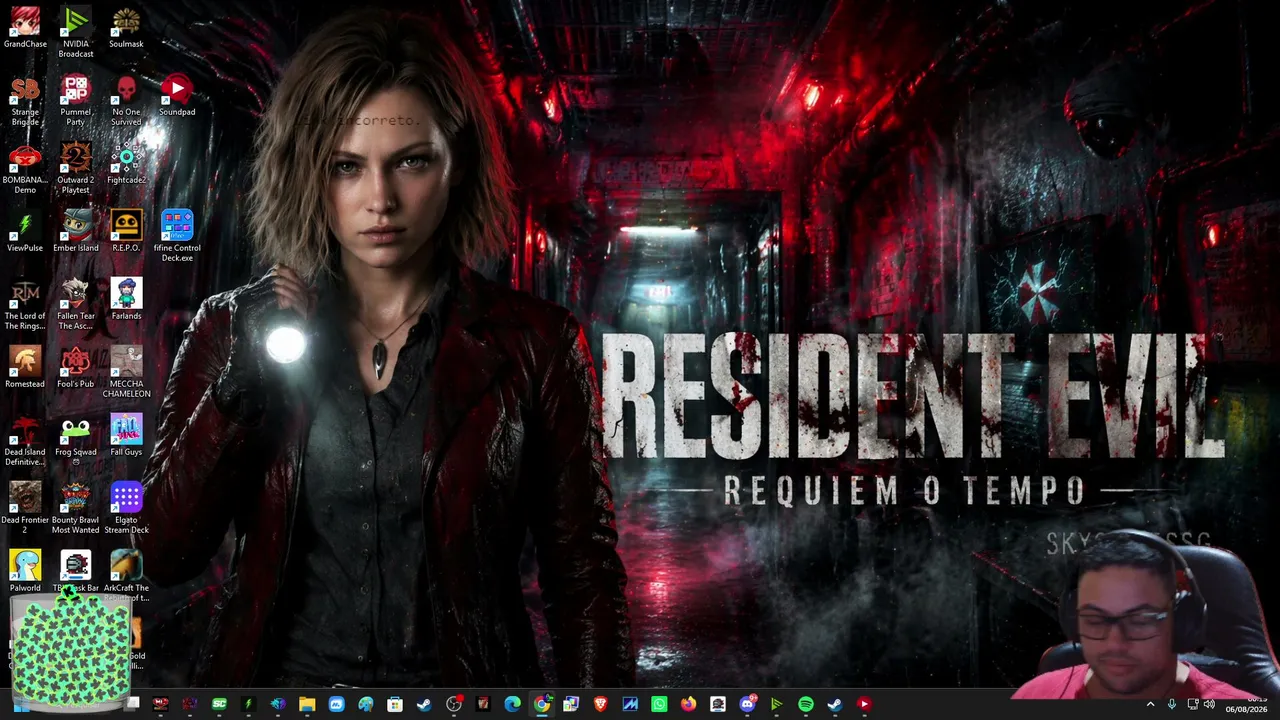Select the Fightcade2 desktop icon

click(x=126, y=165)
